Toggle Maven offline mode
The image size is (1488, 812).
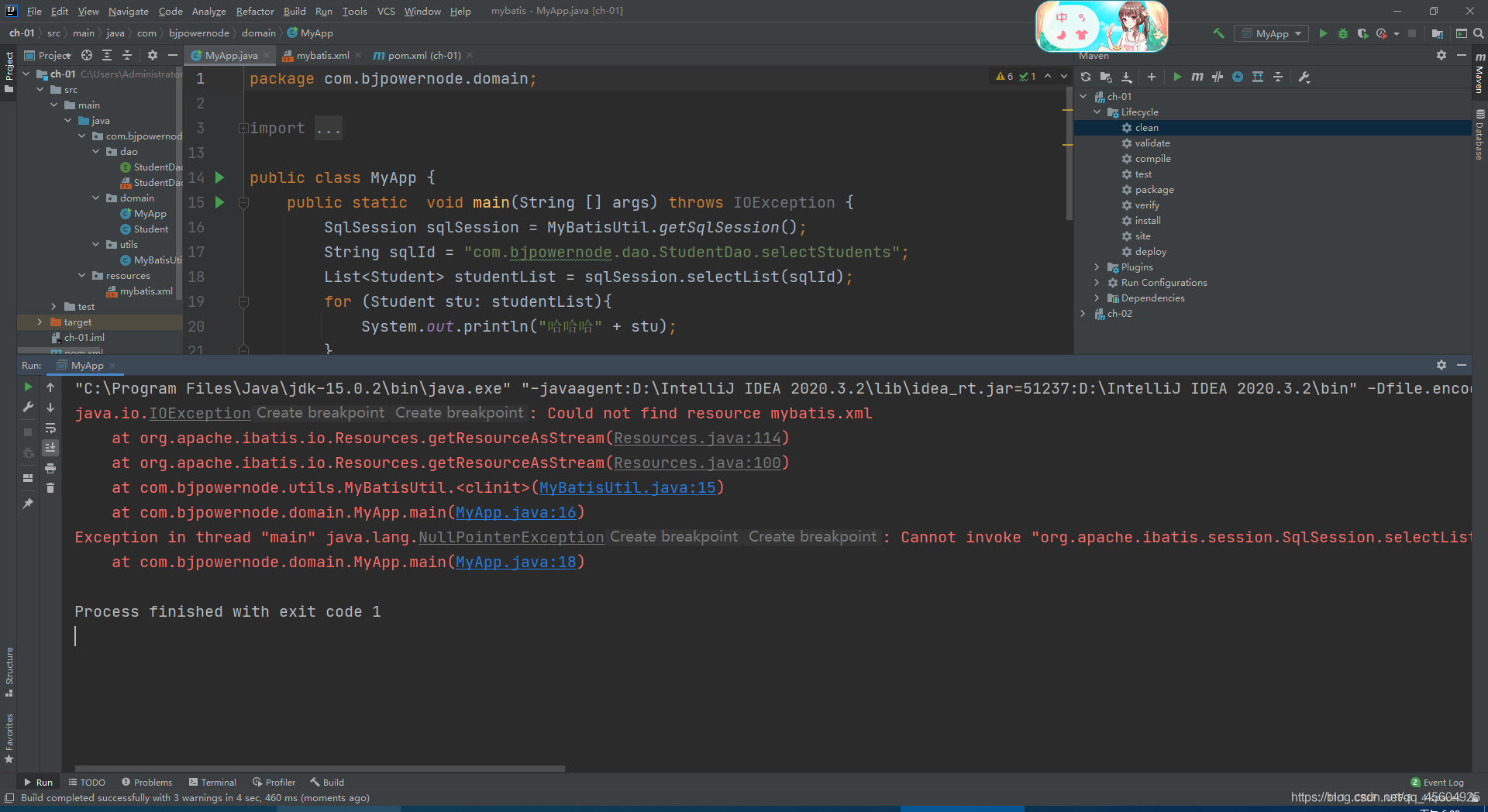(x=1218, y=77)
